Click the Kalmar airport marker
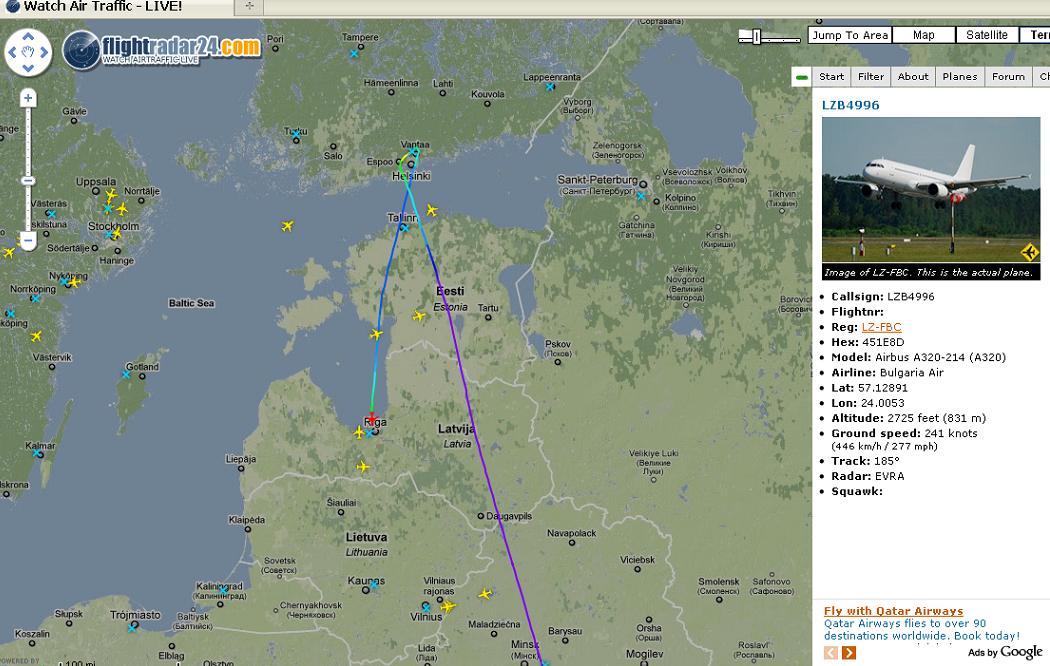This screenshot has width=1050, height=666. pos(37,453)
